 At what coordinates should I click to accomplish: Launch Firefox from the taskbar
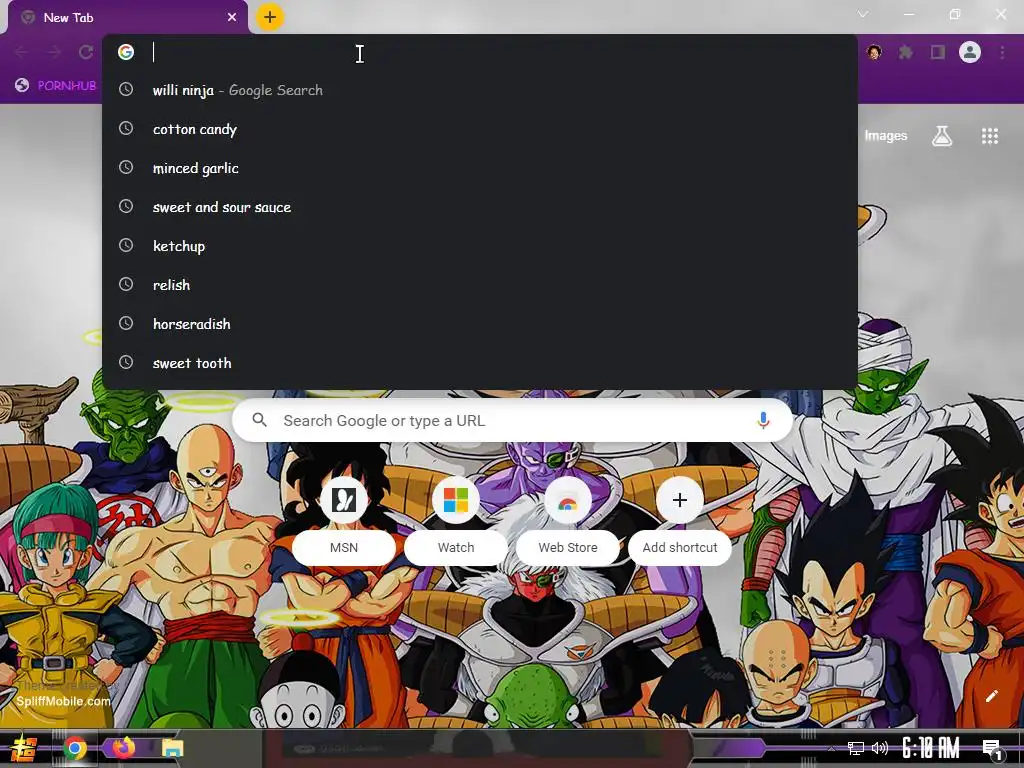123,748
